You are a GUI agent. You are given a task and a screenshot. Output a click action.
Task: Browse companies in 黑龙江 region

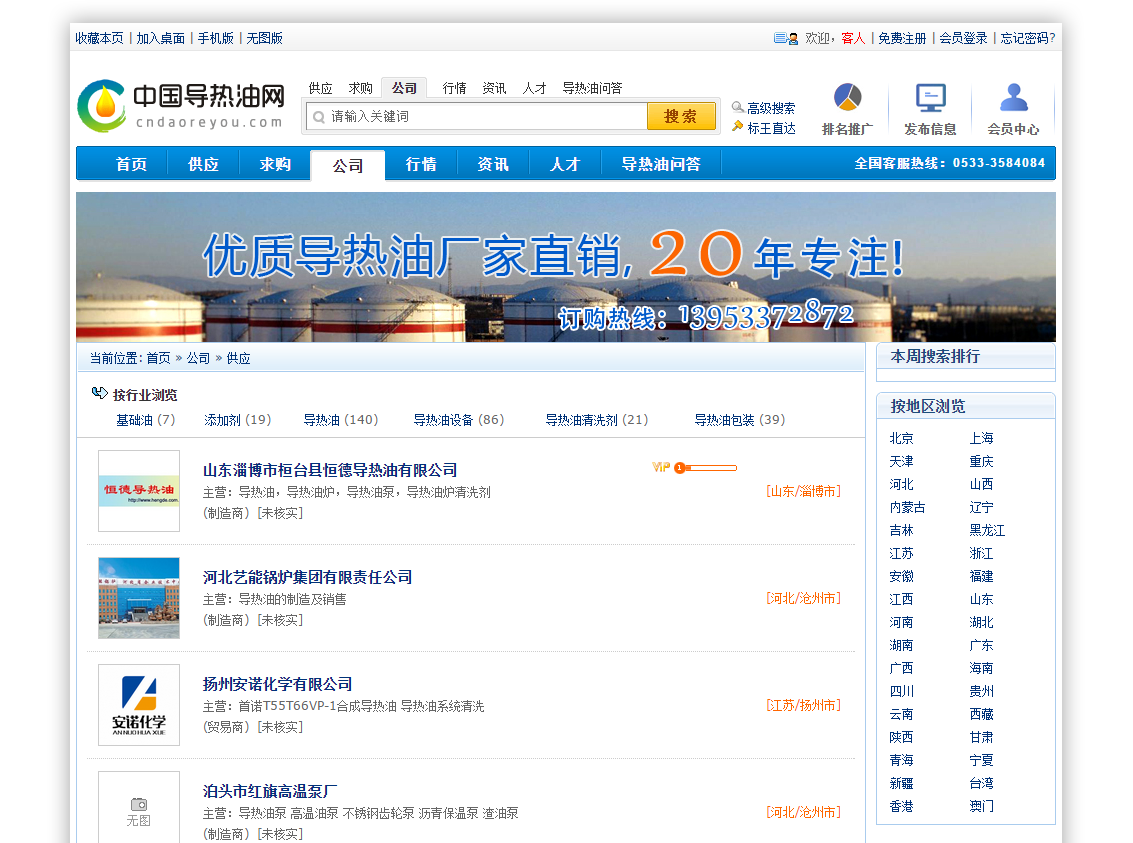[987, 530]
